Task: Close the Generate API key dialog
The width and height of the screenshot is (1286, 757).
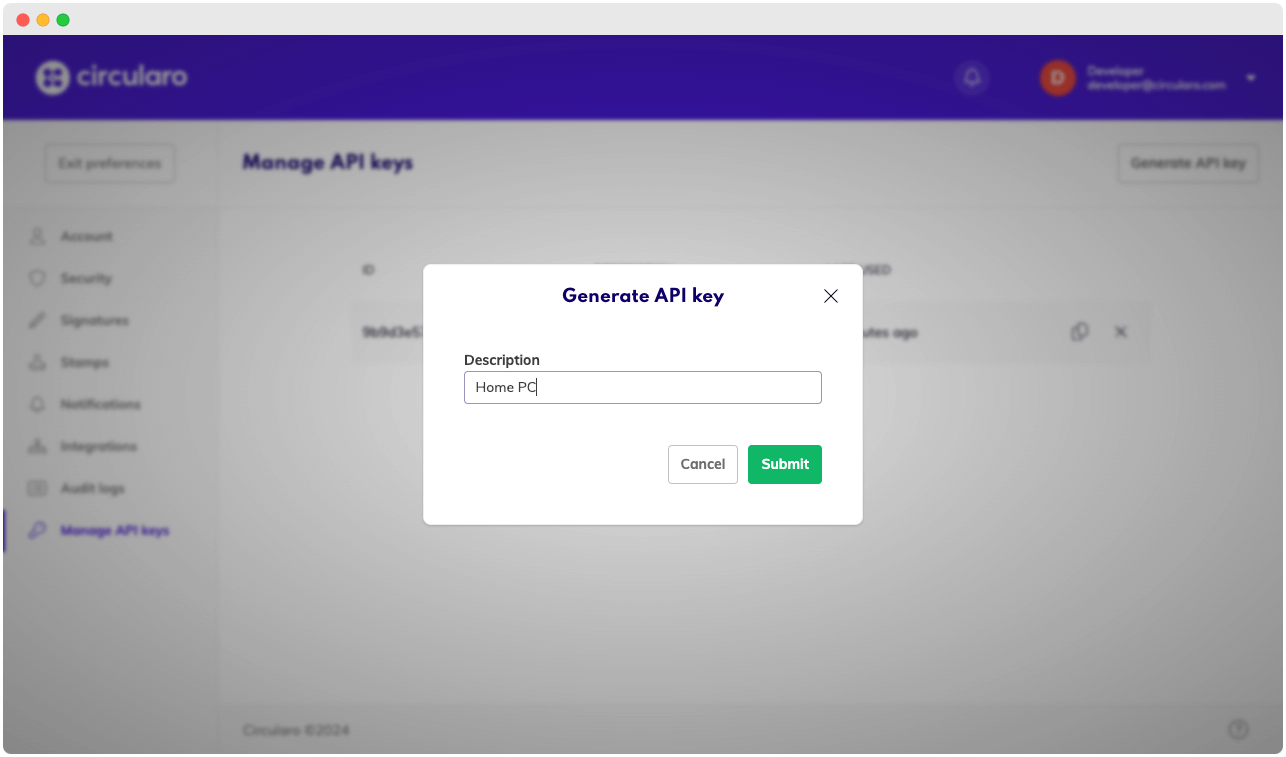Action: tap(830, 296)
